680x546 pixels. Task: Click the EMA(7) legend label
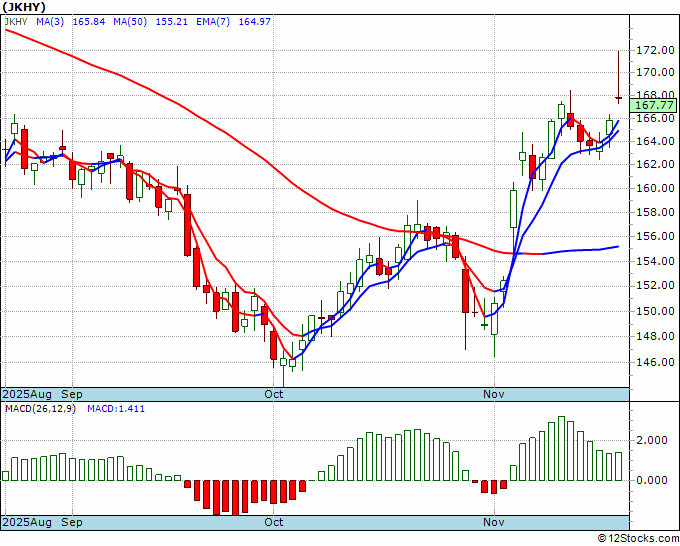pos(213,21)
